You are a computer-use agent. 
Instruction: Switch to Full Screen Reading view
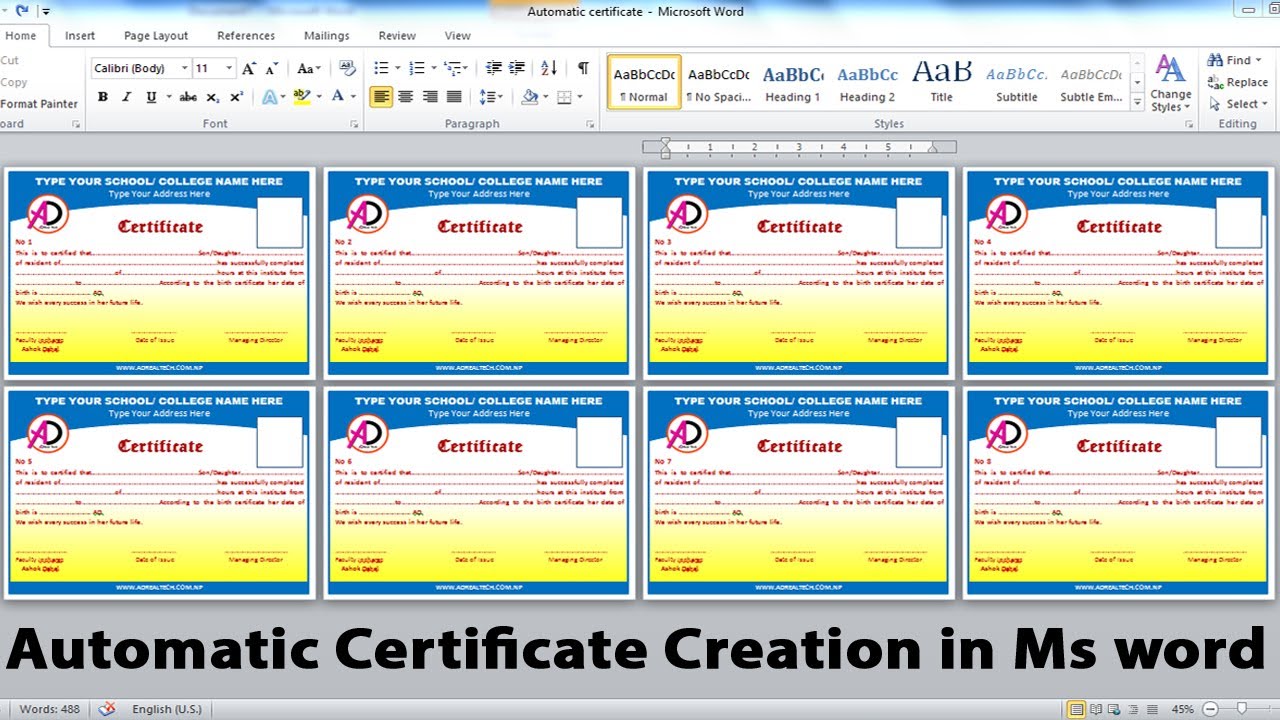click(x=1097, y=709)
